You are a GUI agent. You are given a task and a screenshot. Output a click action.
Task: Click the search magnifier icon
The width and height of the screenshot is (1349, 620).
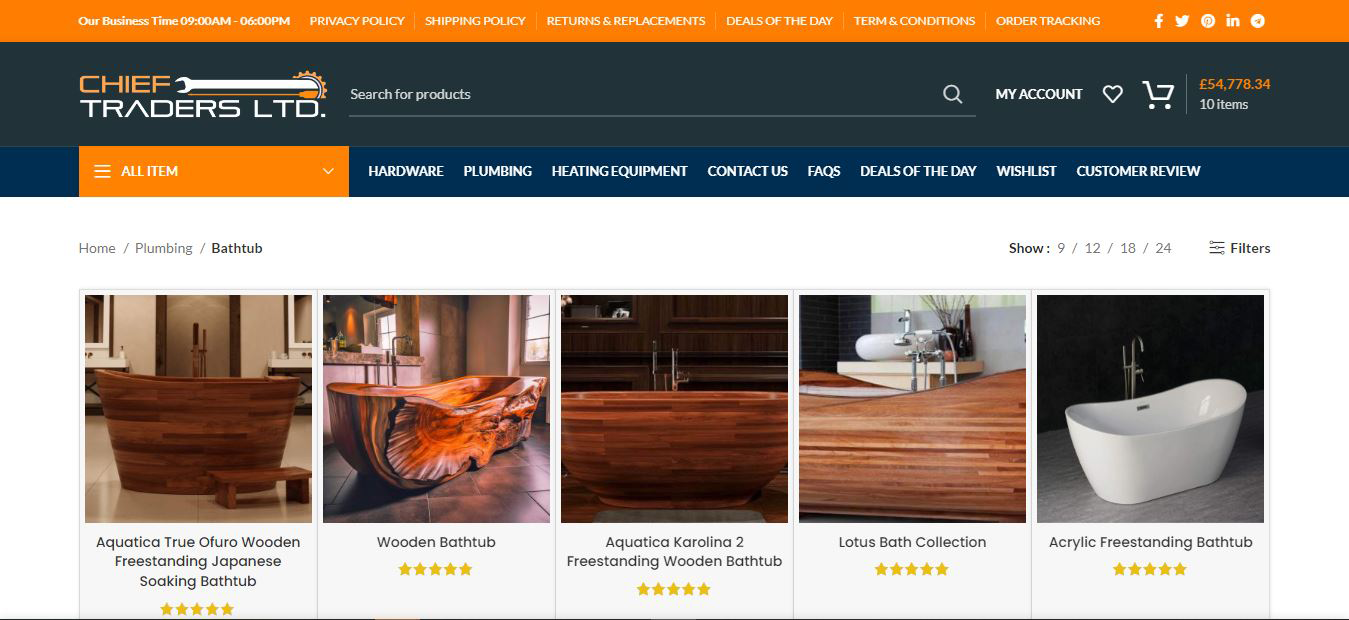click(952, 94)
